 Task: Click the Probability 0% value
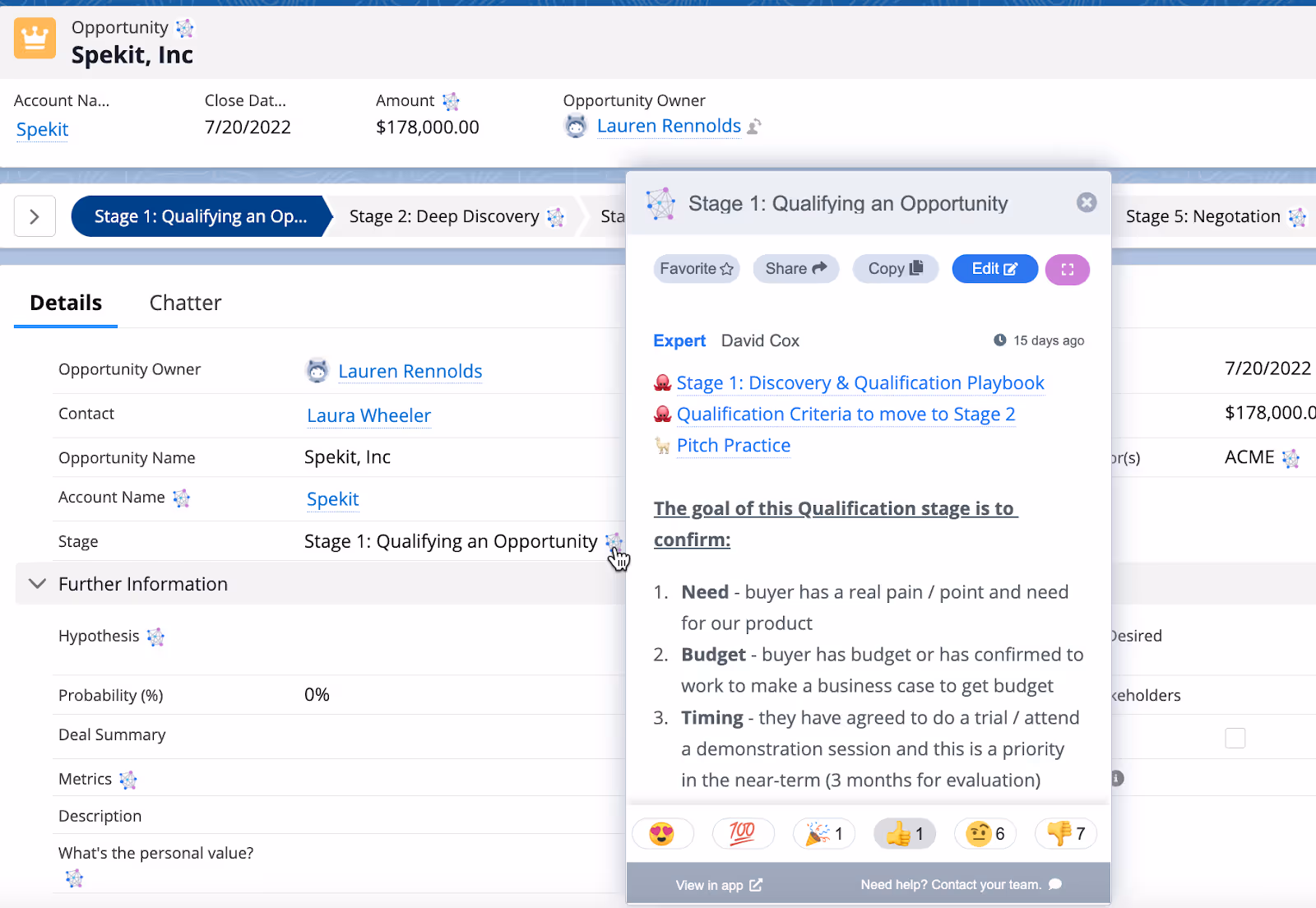click(x=317, y=695)
